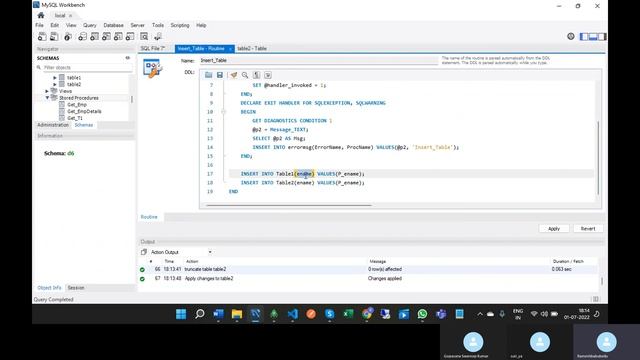Switch to table2 - Table tab

(252, 49)
